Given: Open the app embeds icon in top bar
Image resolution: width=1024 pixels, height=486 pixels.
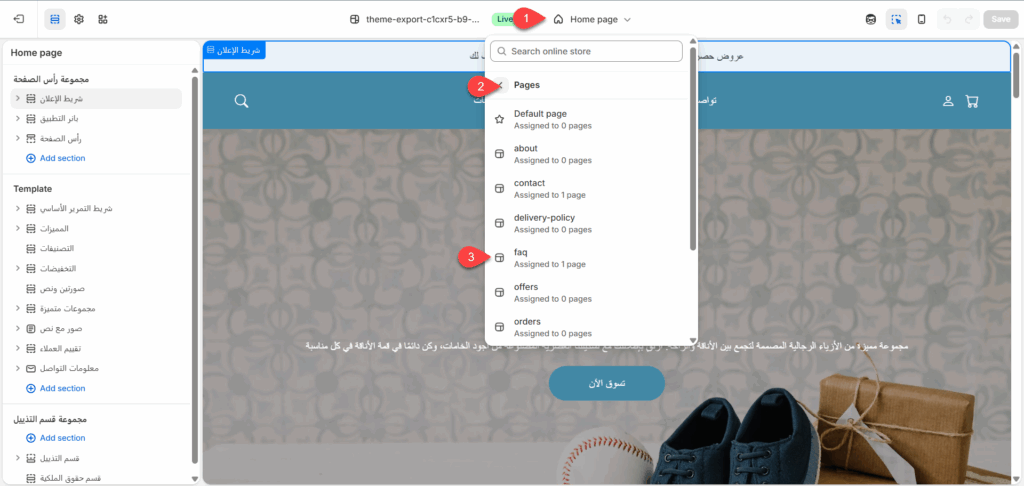Looking at the screenshot, I should click(x=103, y=20).
